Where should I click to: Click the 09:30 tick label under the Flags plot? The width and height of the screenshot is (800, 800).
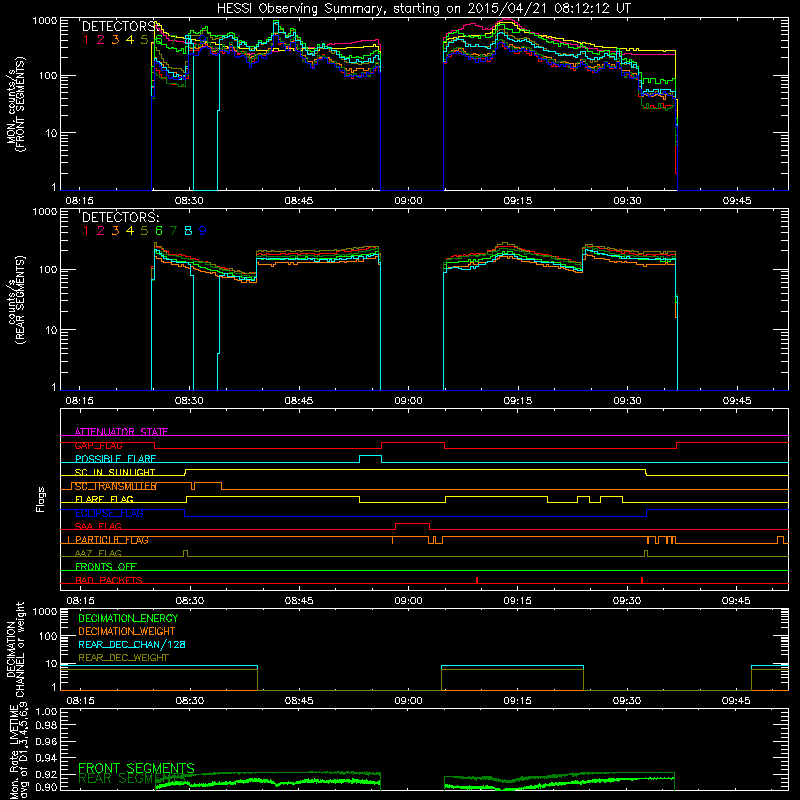627,601
